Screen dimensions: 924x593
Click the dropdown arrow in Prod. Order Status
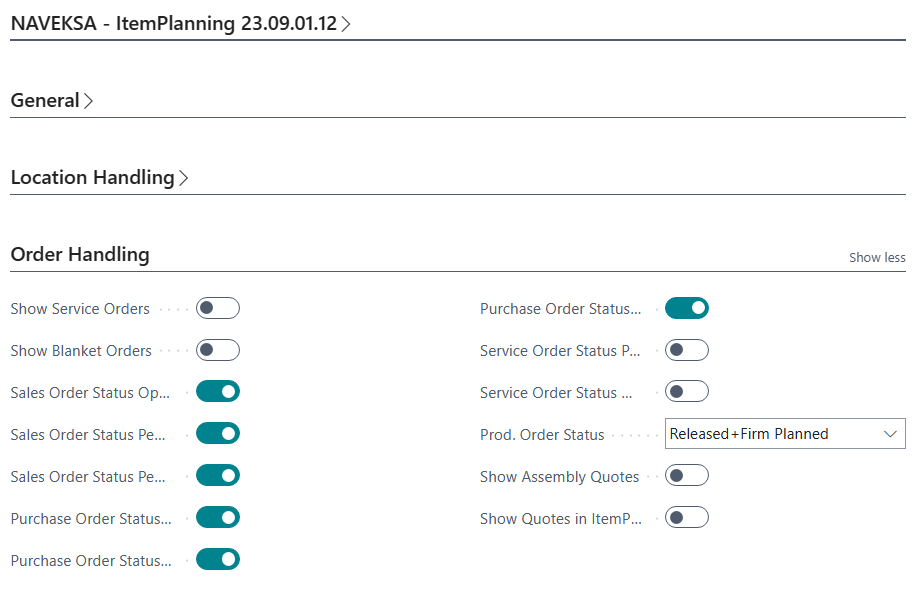click(890, 434)
